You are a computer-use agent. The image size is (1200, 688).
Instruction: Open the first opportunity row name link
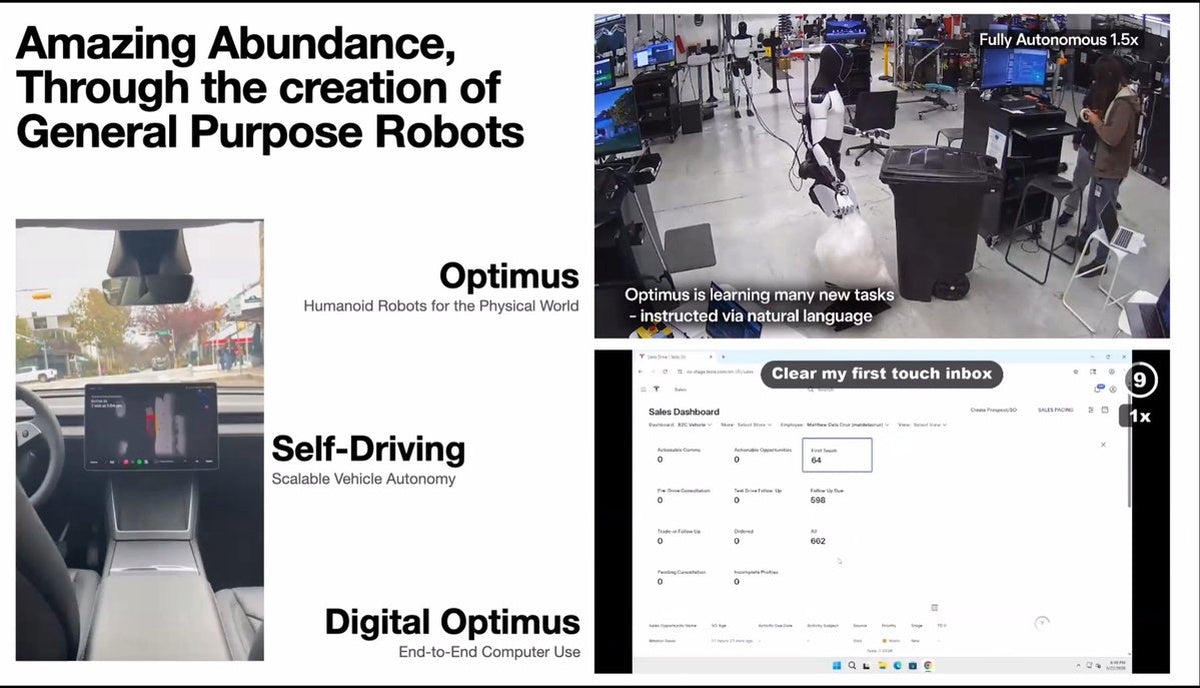[662, 641]
